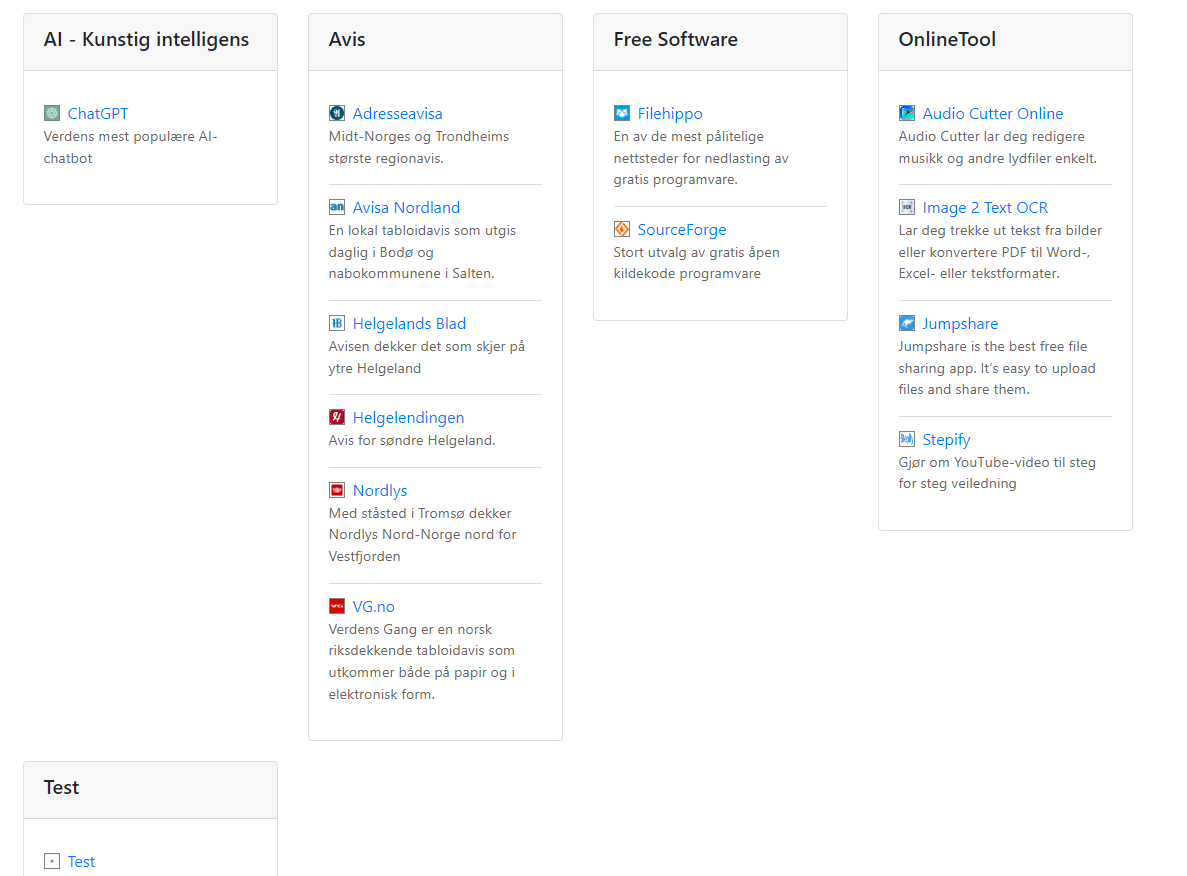Visit the VG.no link
Viewport: 1187px width, 876px height.
[x=374, y=606]
